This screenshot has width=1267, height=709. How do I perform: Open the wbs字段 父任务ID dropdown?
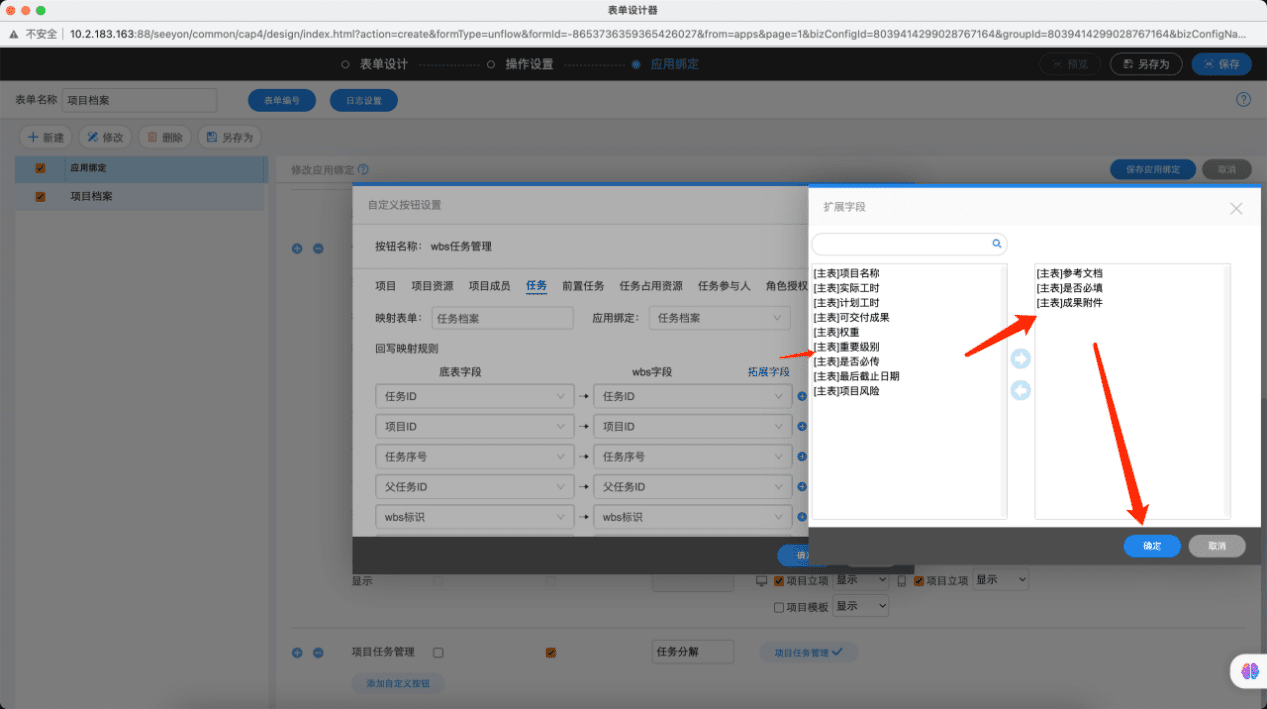692,487
